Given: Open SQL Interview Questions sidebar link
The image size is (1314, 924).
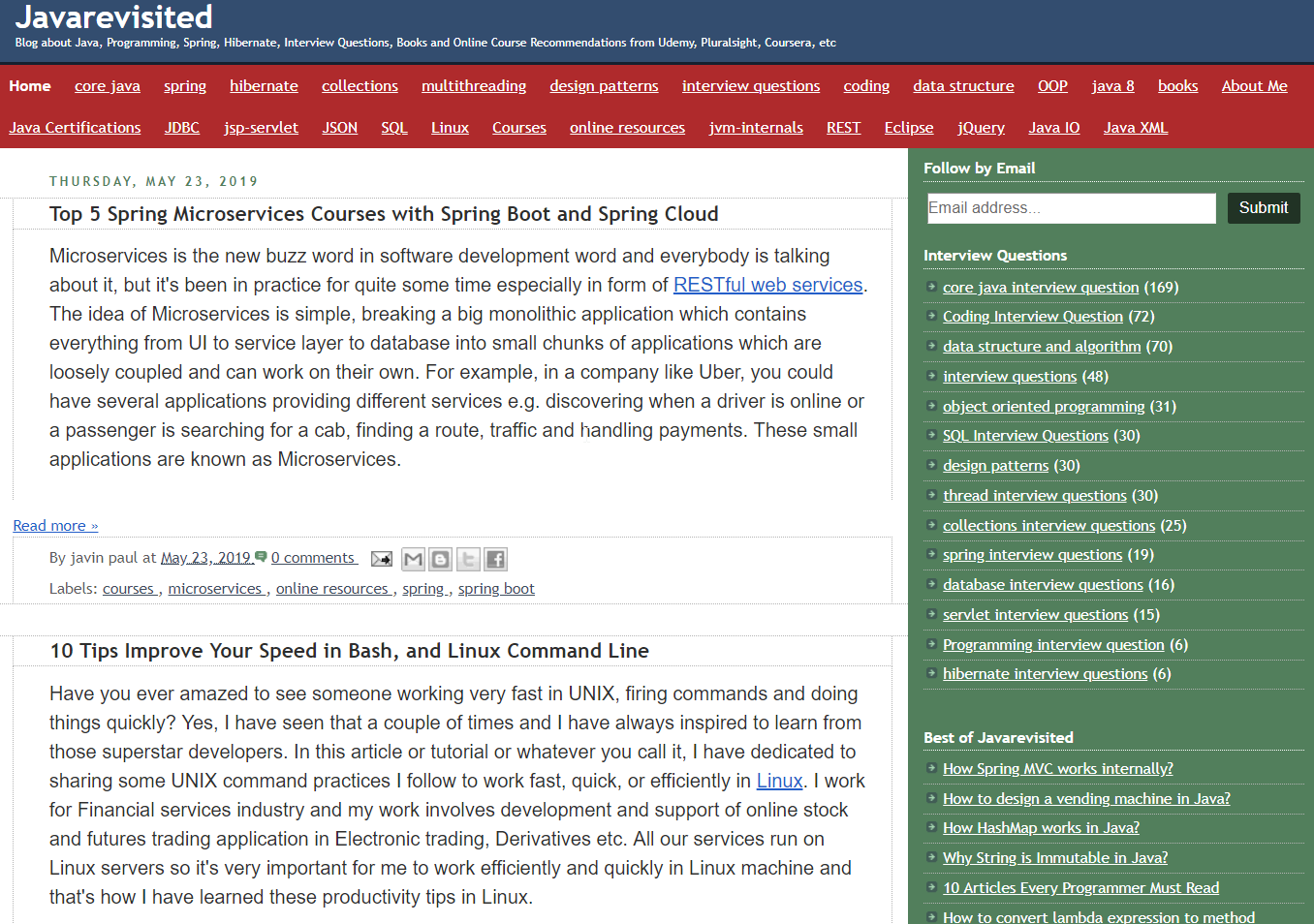Looking at the screenshot, I should coord(1025,436).
